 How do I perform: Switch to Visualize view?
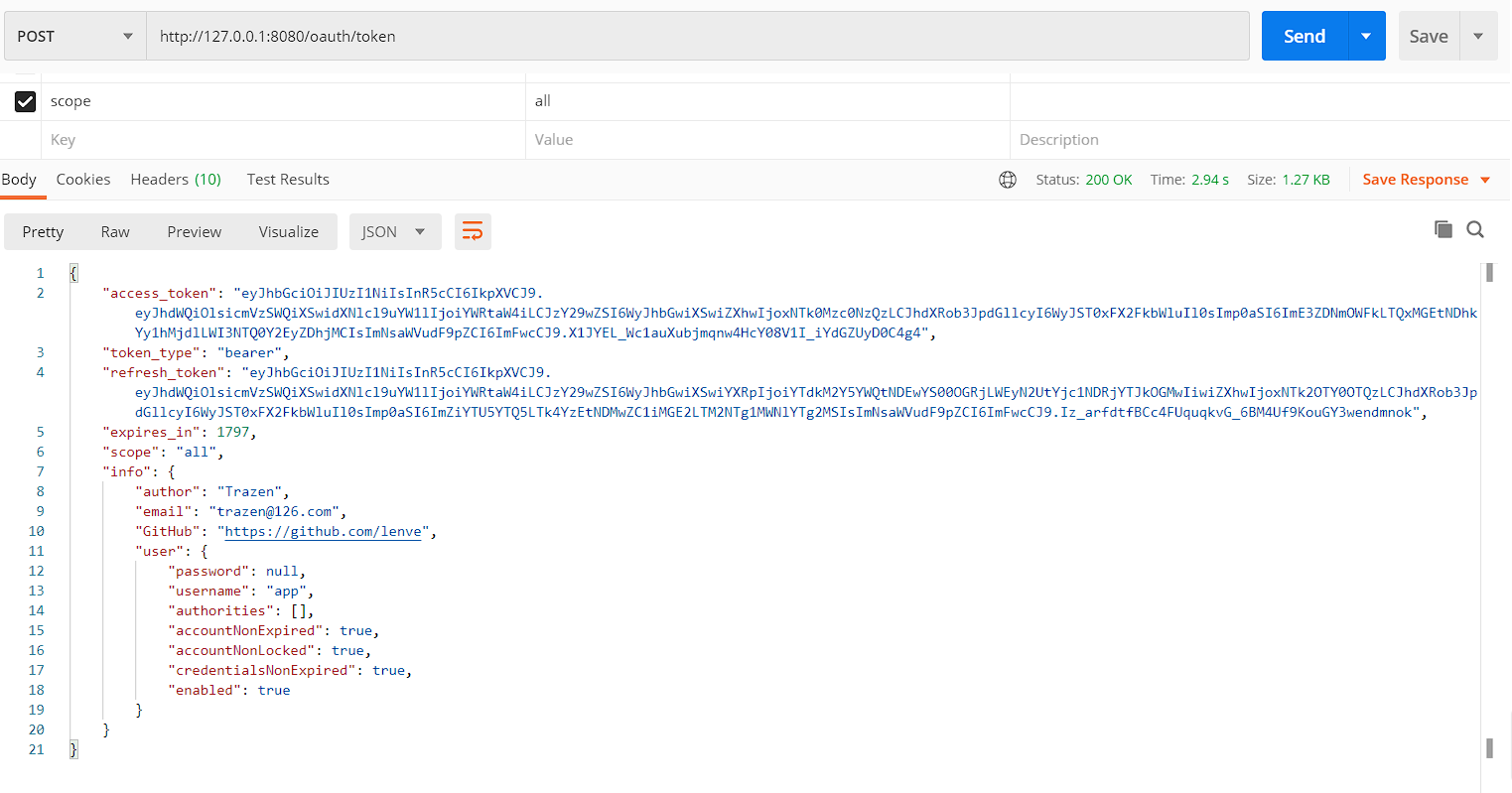coord(288,231)
